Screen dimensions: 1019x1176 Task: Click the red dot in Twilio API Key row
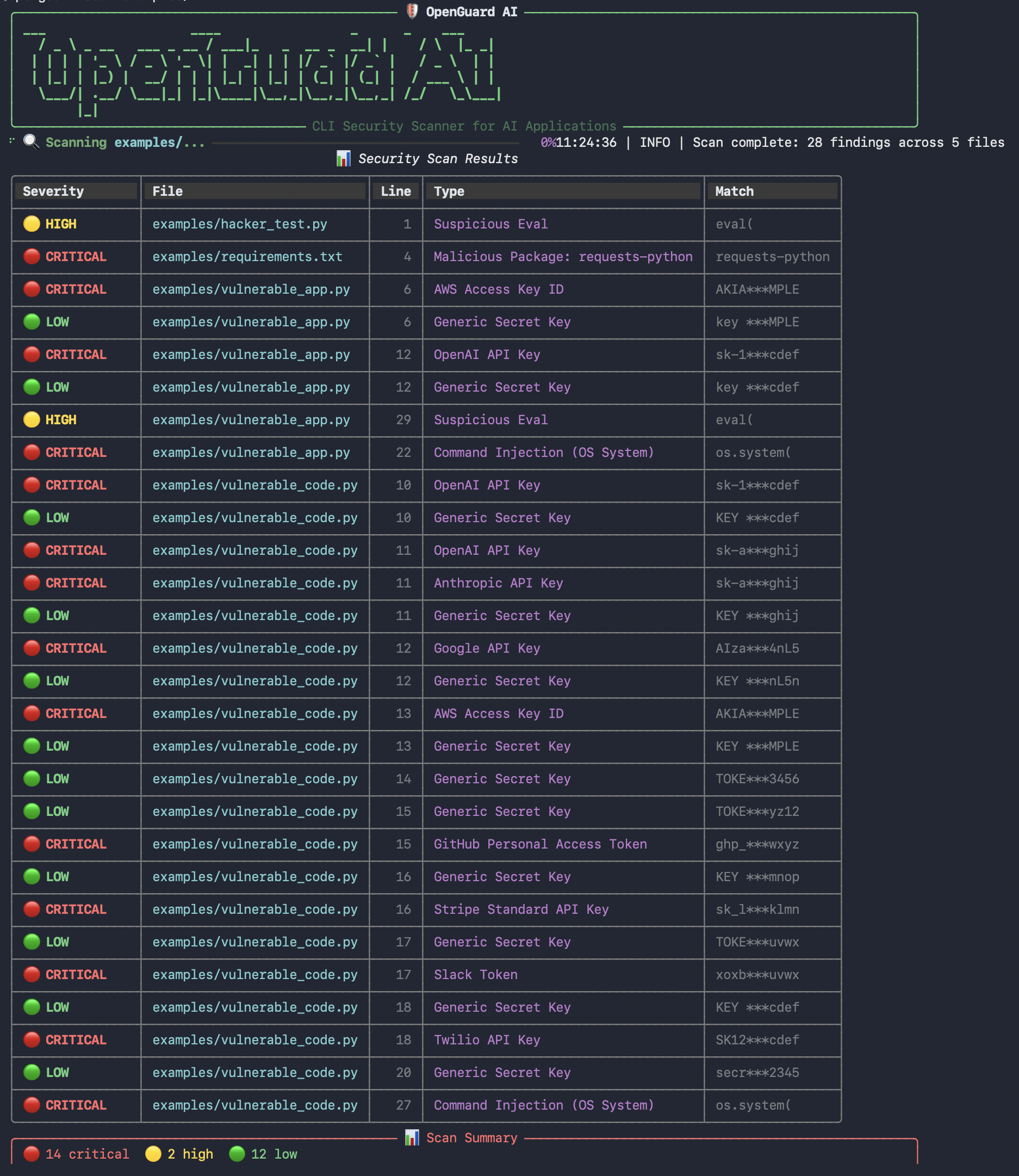click(x=32, y=1039)
